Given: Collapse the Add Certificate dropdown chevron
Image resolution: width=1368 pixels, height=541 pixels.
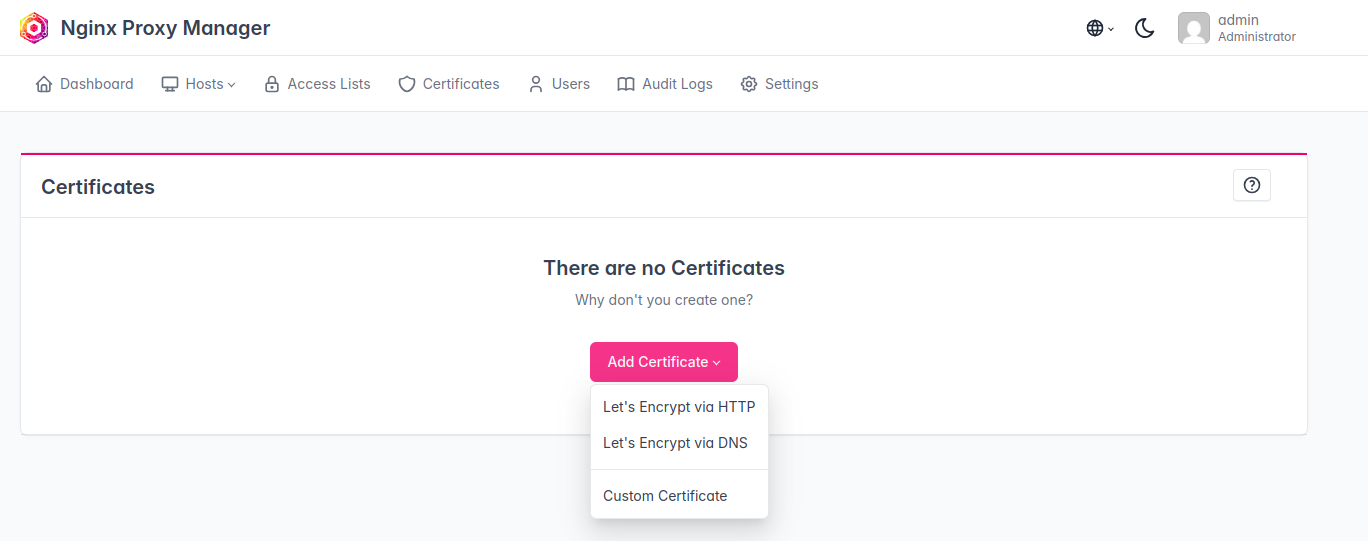Looking at the screenshot, I should (717, 363).
